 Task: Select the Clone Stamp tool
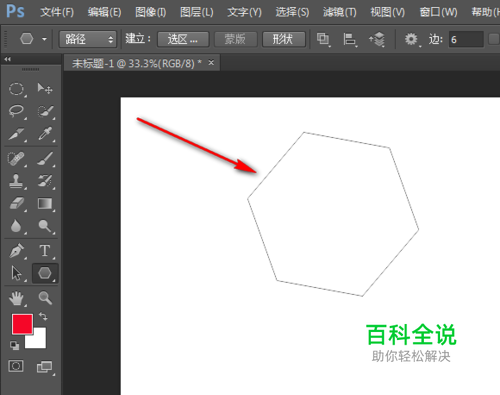[16, 181]
